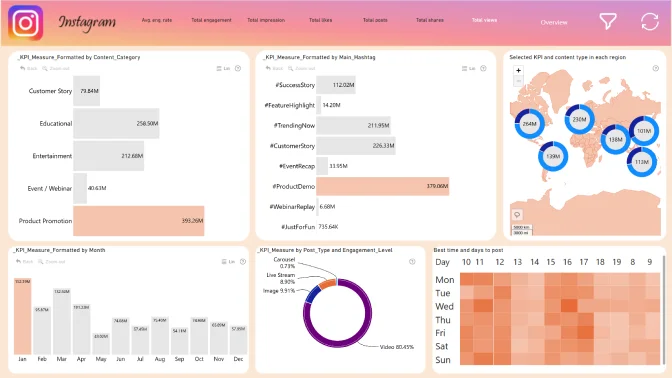Click the map lasso selection icon
Image resolution: width=672 pixels, height=378 pixels.
click(517, 214)
